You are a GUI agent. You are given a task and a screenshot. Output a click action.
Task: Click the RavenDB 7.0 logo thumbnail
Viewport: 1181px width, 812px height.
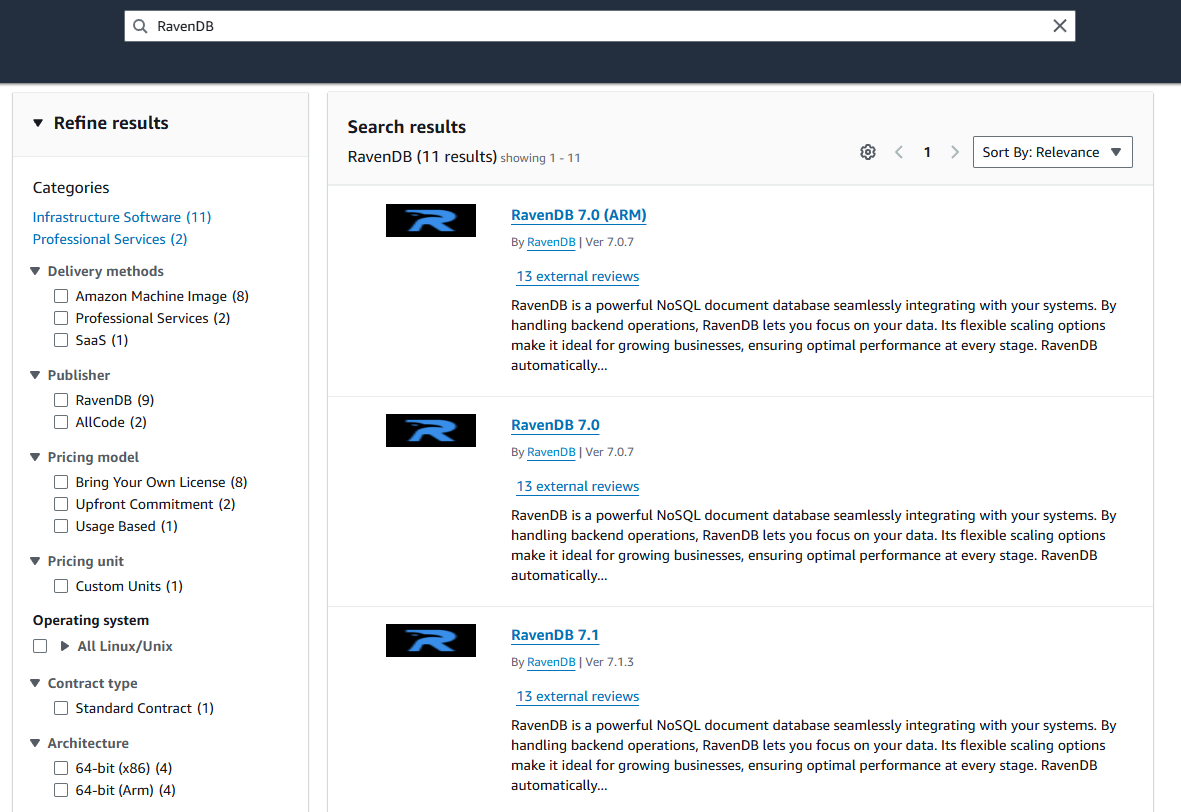431,431
